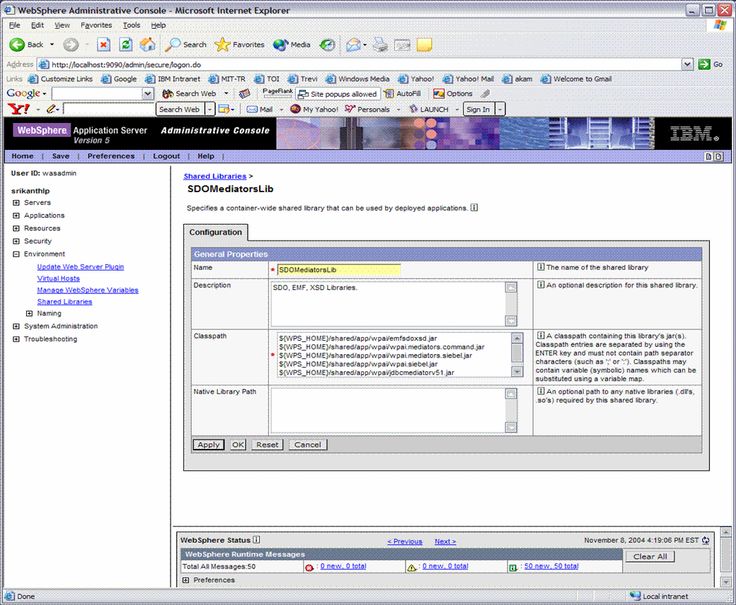Click Site popups allowed button
The height and width of the screenshot is (605, 736).
338,94
